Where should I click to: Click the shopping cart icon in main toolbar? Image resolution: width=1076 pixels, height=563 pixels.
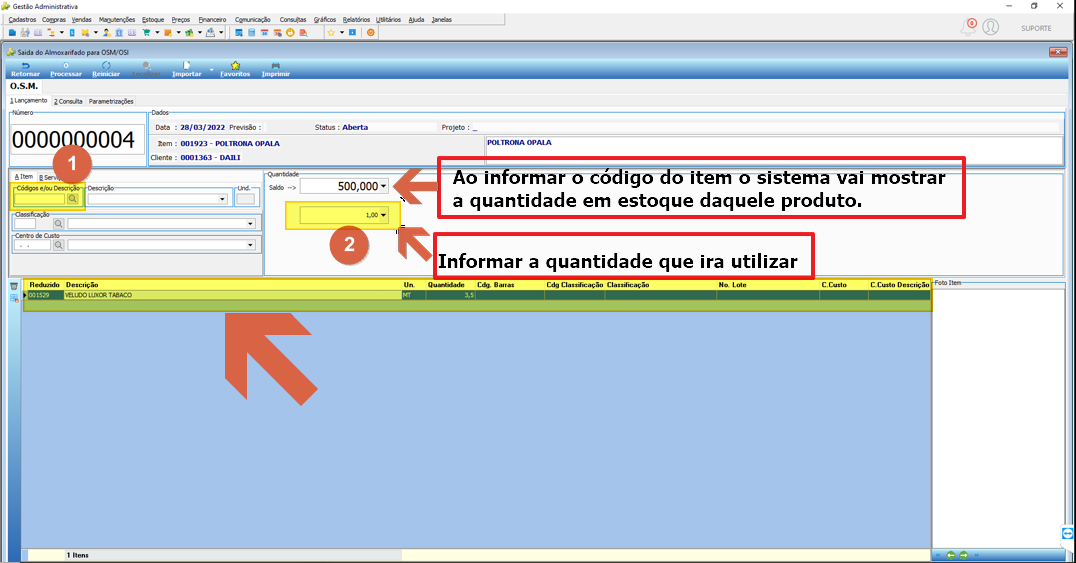point(146,32)
